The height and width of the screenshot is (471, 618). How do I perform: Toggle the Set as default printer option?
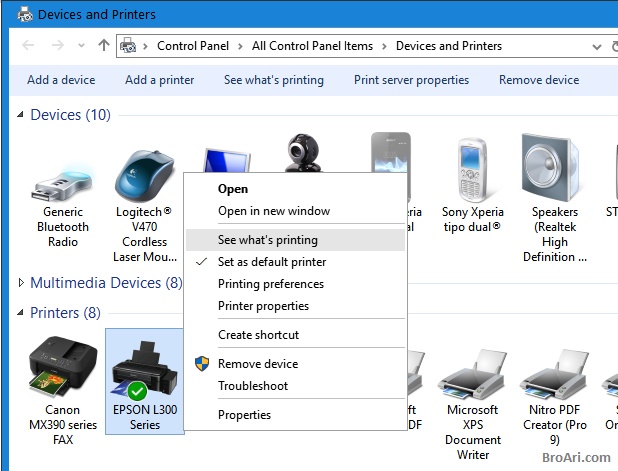272,262
